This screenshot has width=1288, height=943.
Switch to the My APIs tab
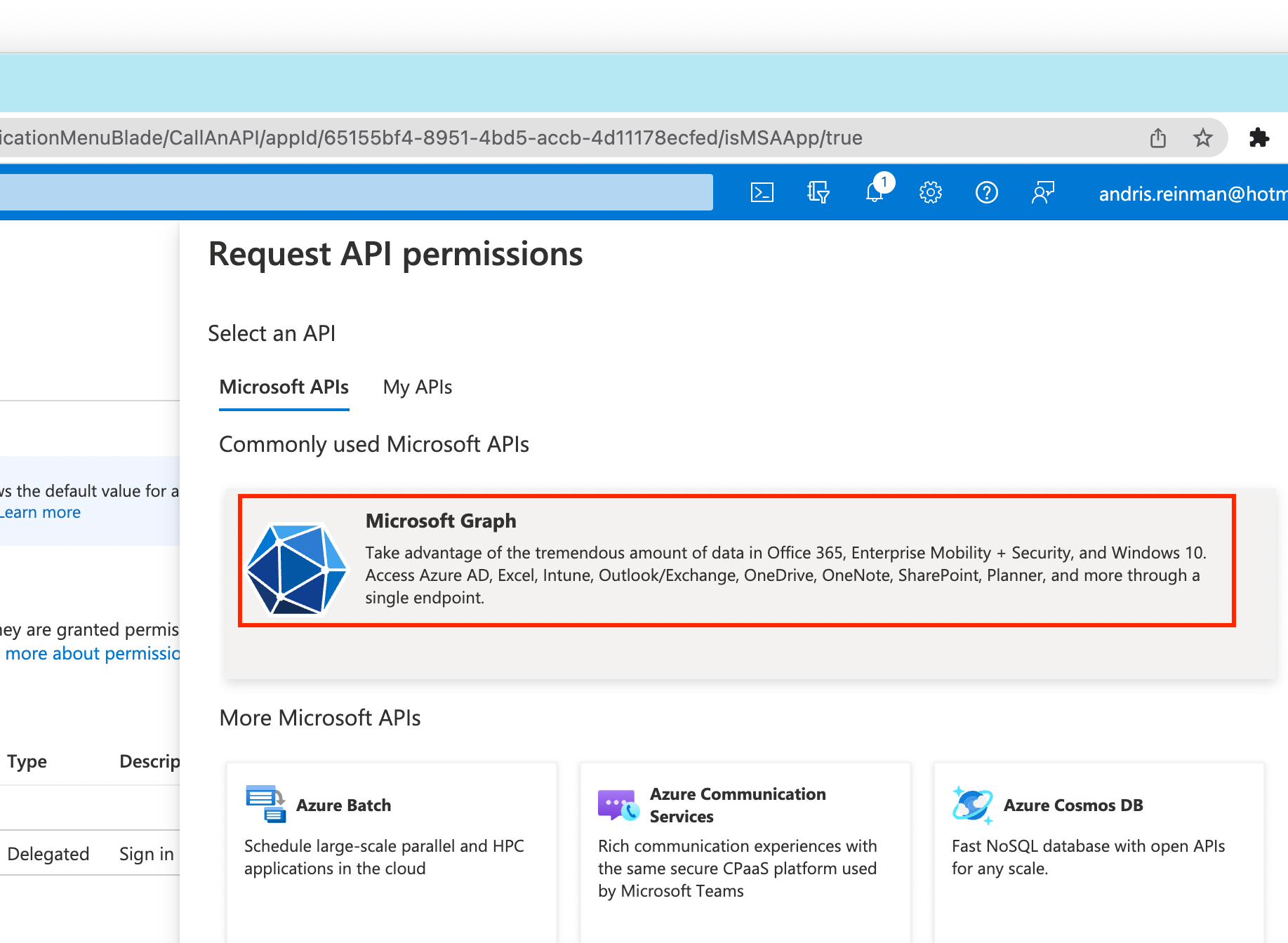418,387
